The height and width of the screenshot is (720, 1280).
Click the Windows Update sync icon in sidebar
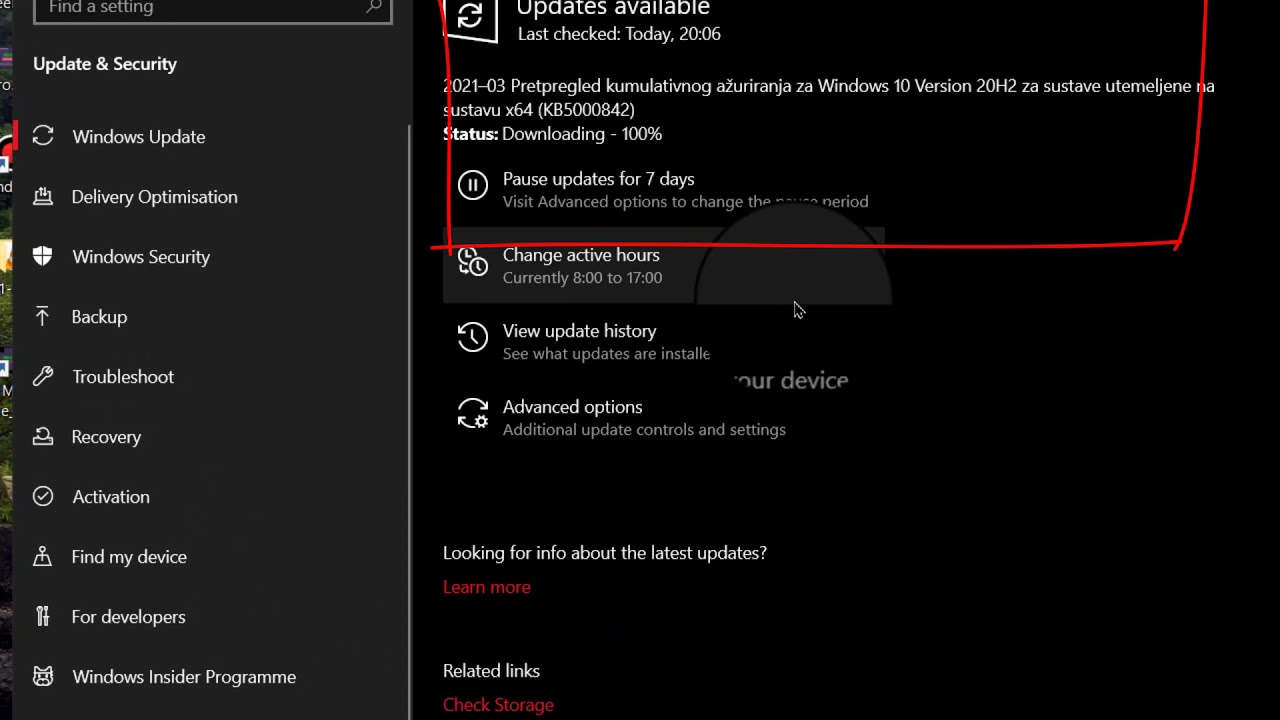(43, 136)
